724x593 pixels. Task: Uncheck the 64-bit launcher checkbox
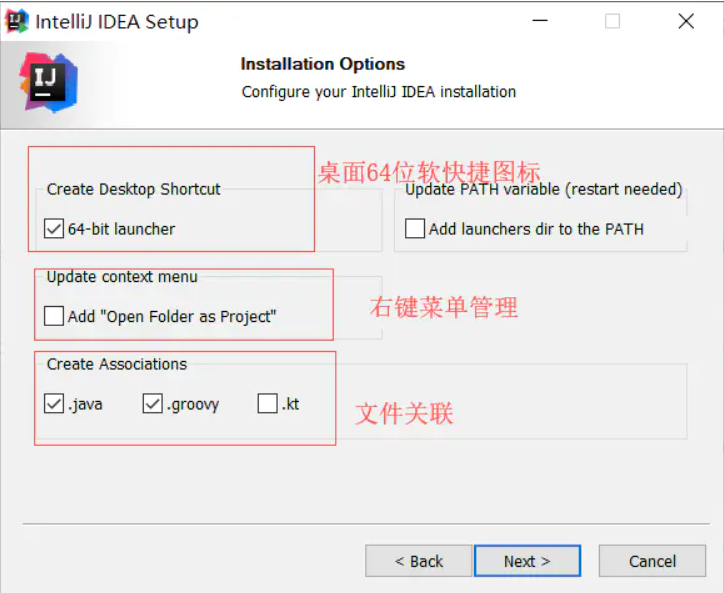tap(54, 229)
